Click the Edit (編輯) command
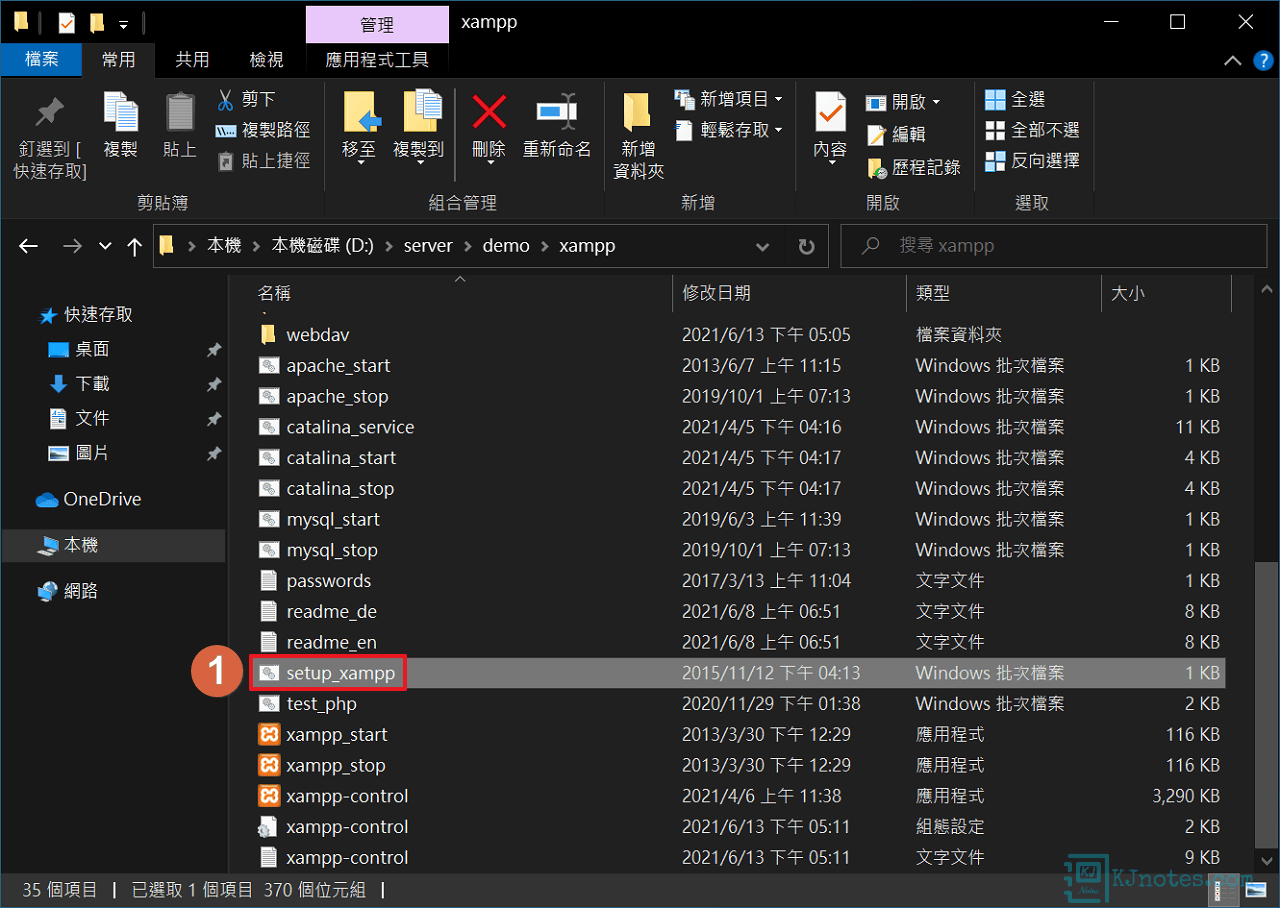Viewport: 1280px width, 908px height. [x=895, y=134]
